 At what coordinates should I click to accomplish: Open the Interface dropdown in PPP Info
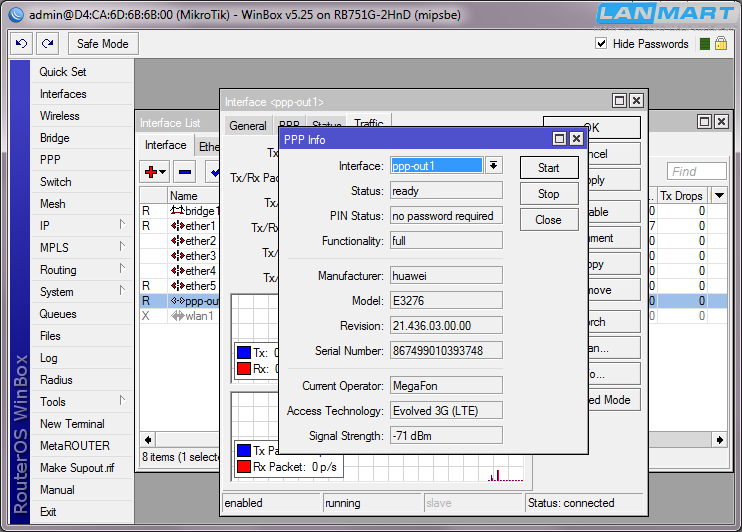pyautogui.click(x=493, y=165)
